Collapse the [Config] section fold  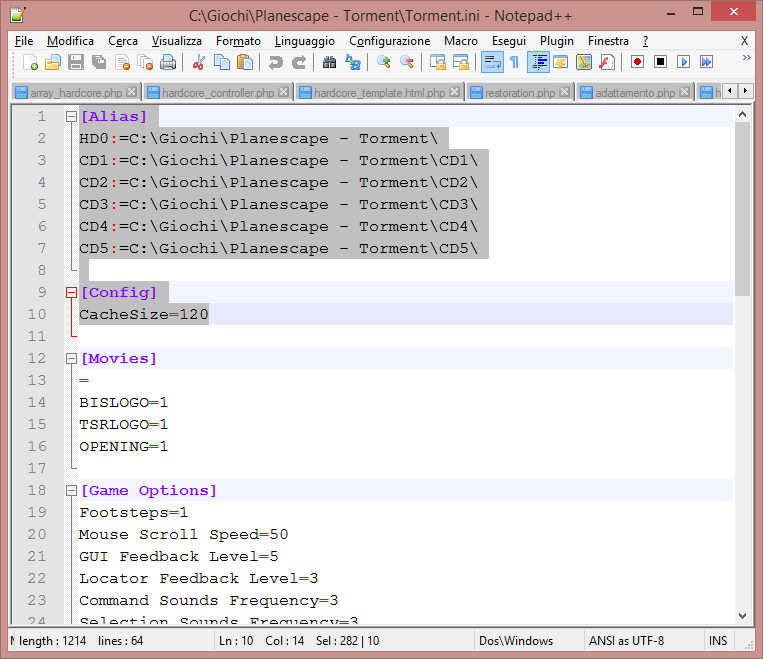point(72,292)
